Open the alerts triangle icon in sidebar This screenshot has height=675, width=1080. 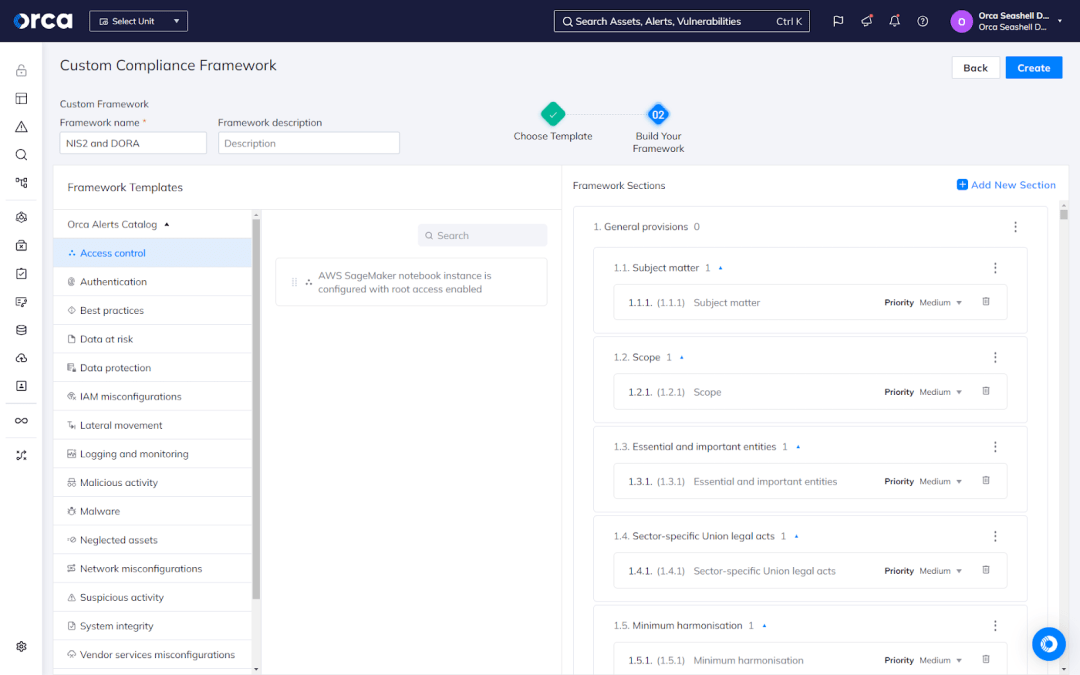[x=21, y=127]
